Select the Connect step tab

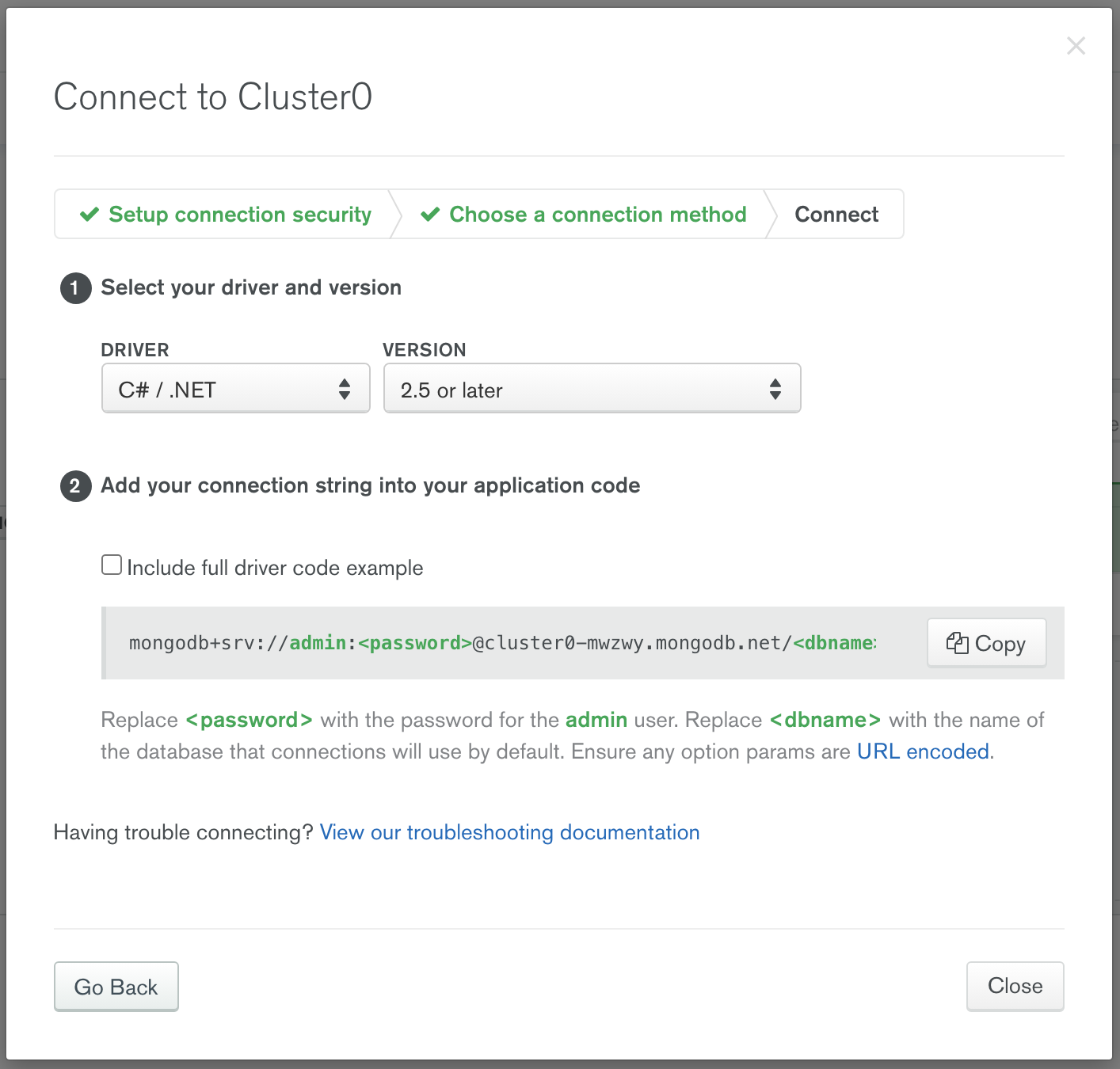(x=836, y=215)
